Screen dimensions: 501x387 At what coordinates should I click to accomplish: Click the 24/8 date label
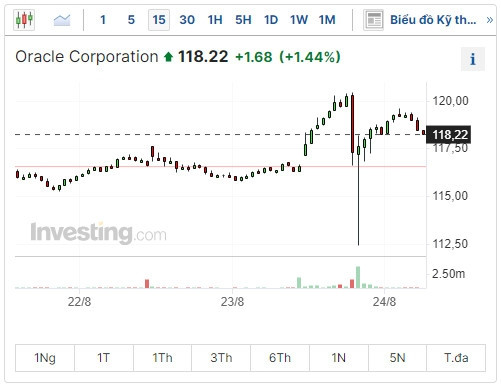pos(384,302)
